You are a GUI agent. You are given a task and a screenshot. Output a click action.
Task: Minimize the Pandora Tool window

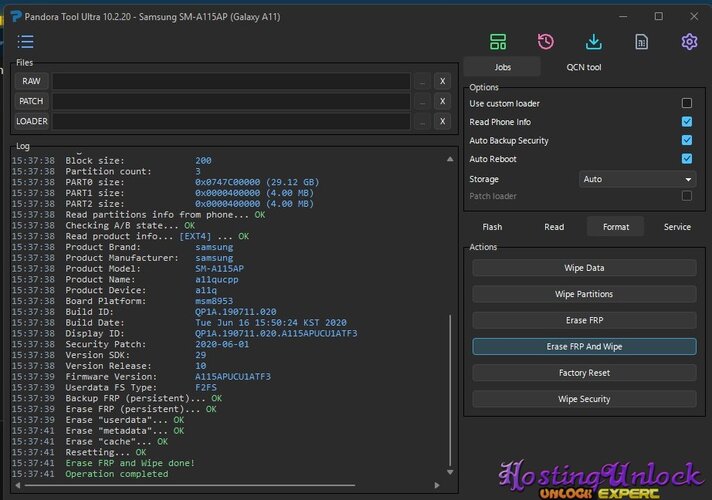[623, 16]
